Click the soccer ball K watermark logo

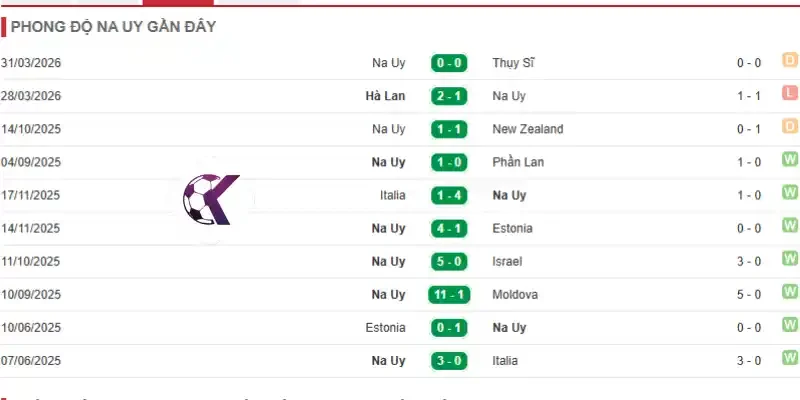point(211,199)
